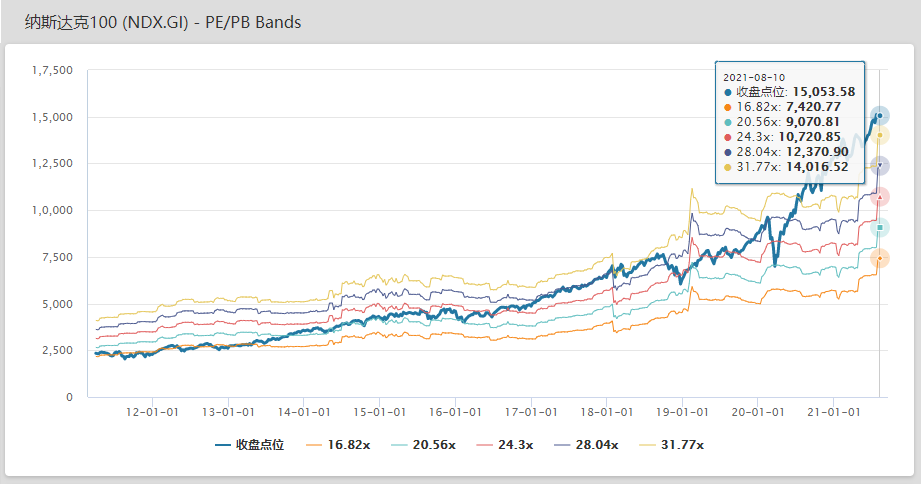Click tooltip value 10,720.85
Image resolution: width=921 pixels, height=484 pixels.
(x=809, y=137)
